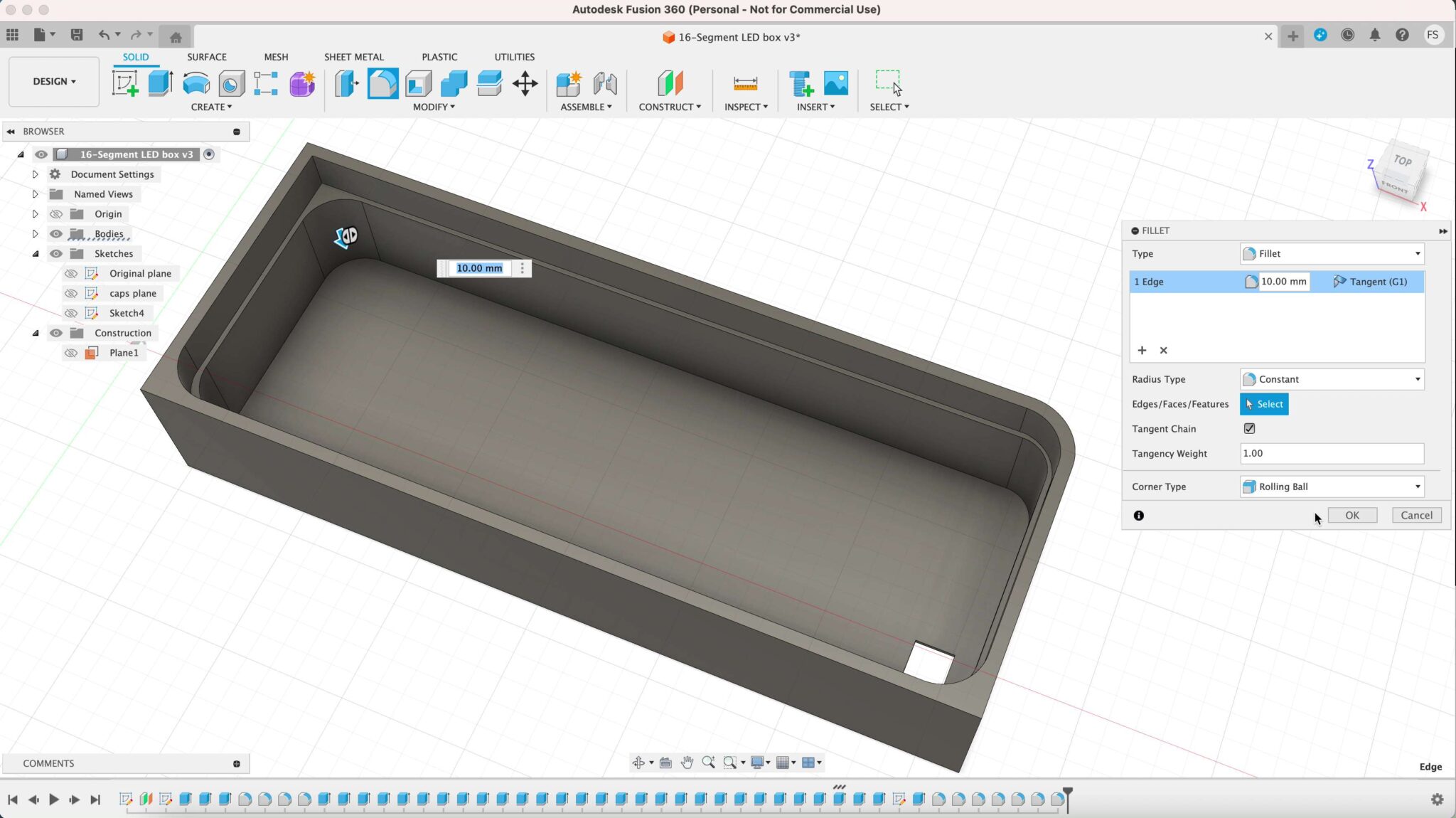The width and height of the screenshot is (1456, 818).
Task: Switch to the SHEET METAL tab
Action: tap(353, 57)
